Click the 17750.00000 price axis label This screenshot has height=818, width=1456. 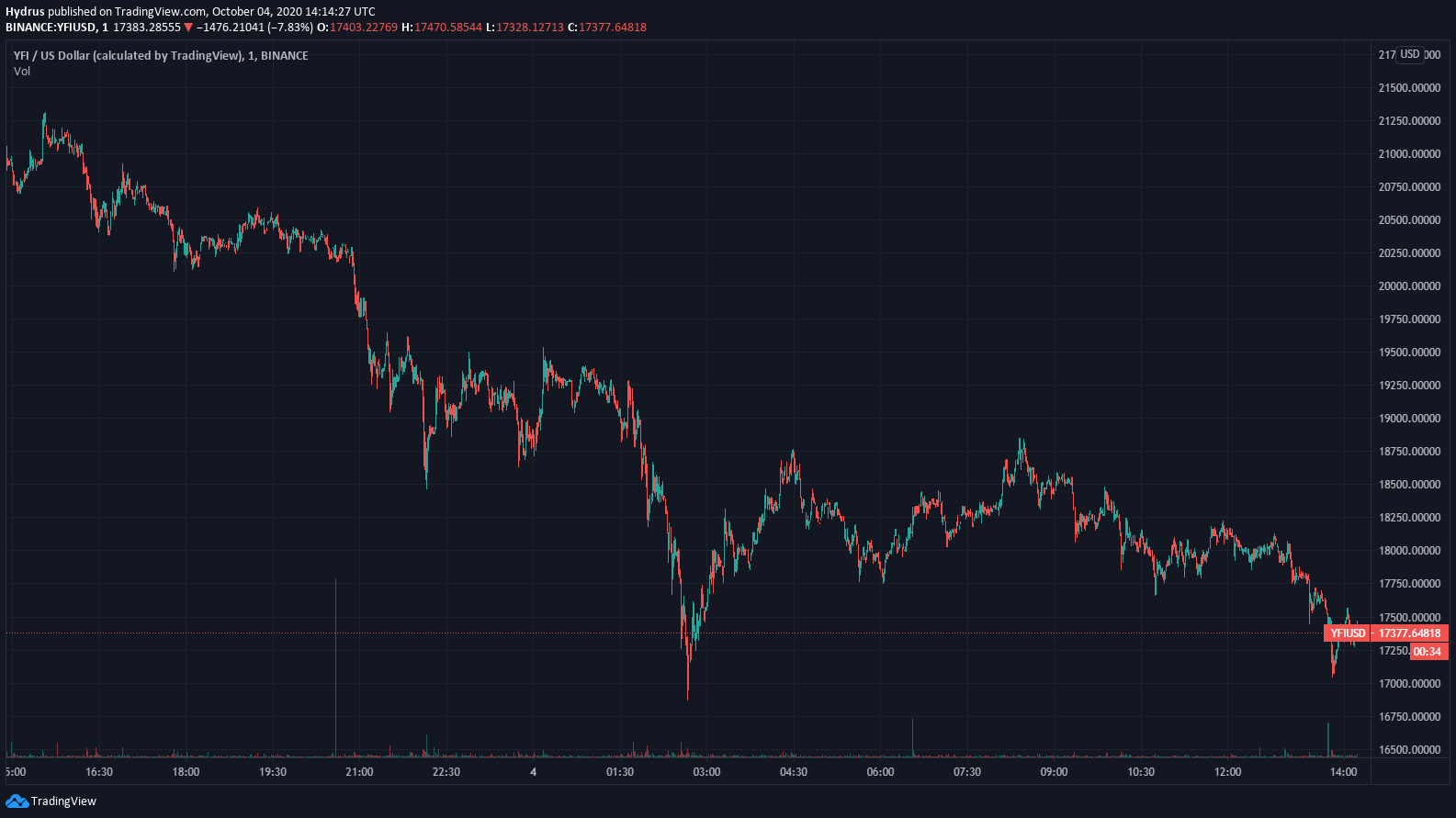1409,584
